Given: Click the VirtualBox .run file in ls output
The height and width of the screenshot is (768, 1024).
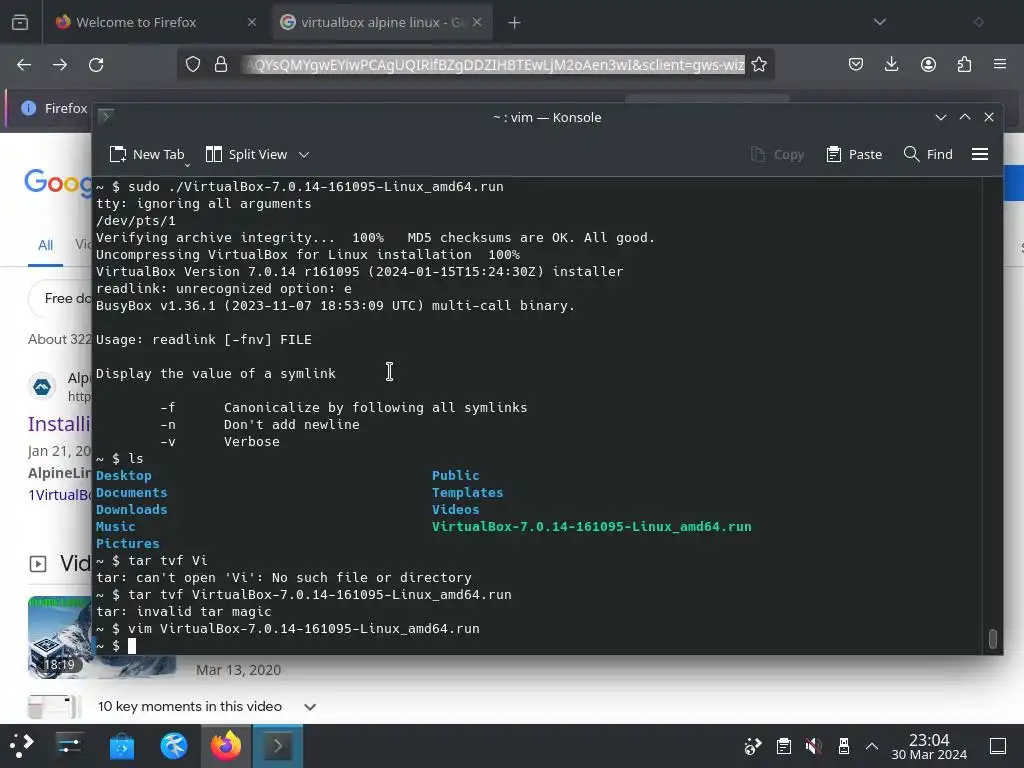Looking at the screenshot, I should click(592, 526).
